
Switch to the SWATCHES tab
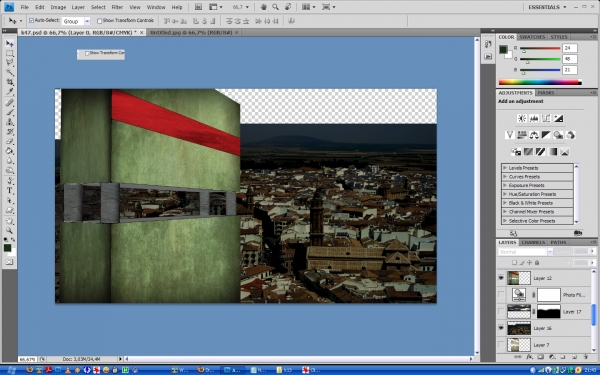pos(532,37)
